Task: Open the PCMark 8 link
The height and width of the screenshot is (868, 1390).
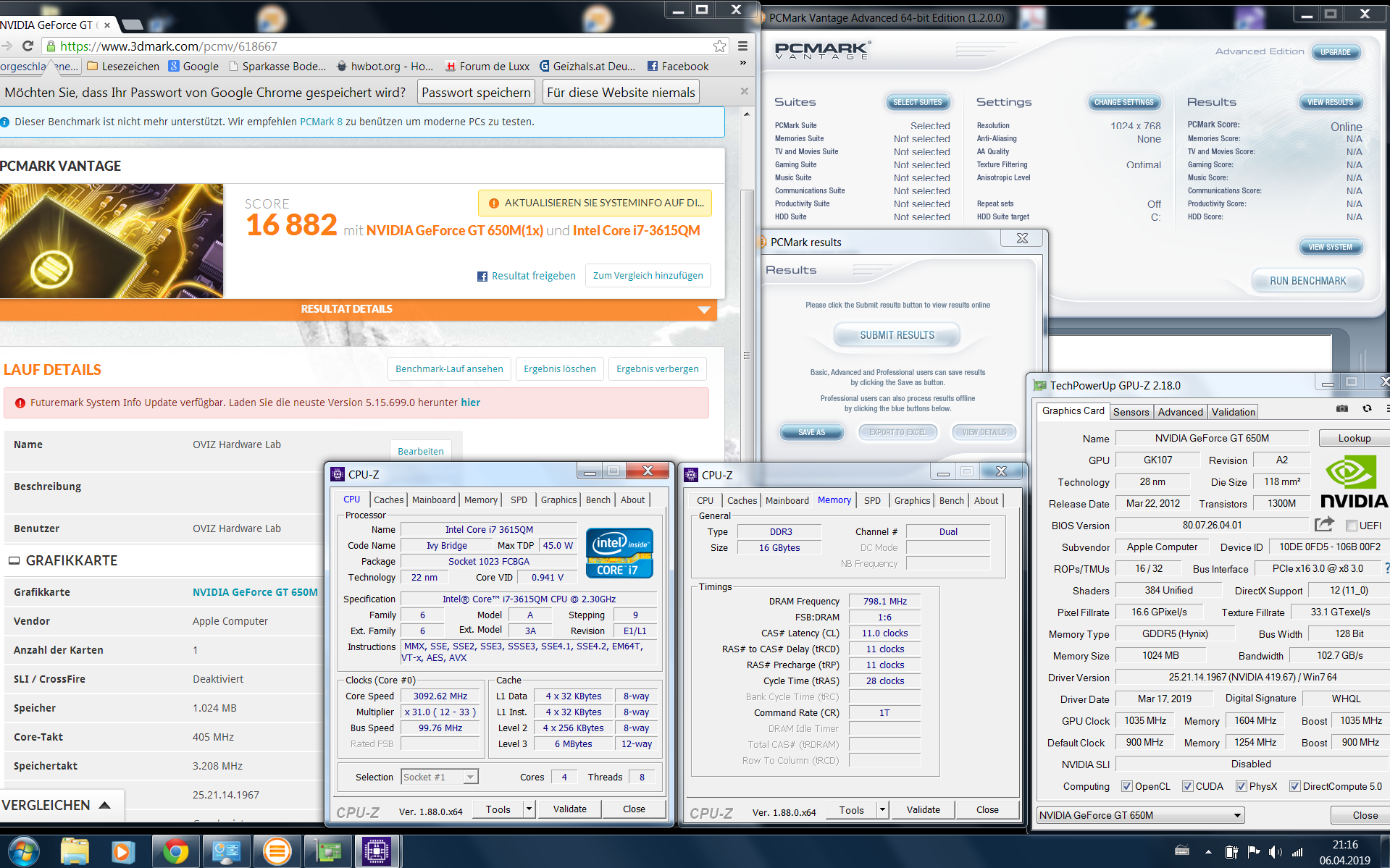Action: click(321, 122)
